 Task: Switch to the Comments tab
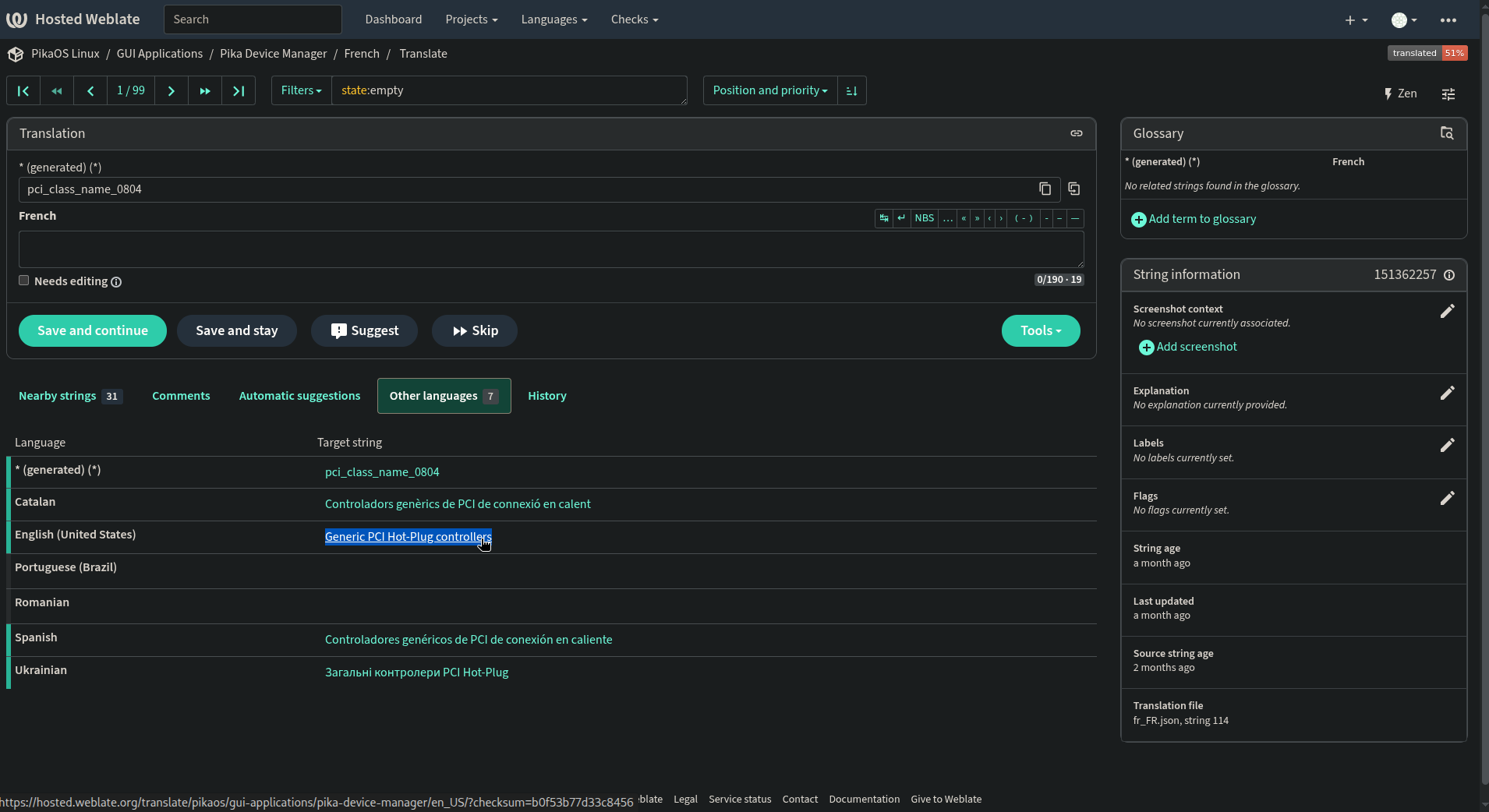(181, 396)
